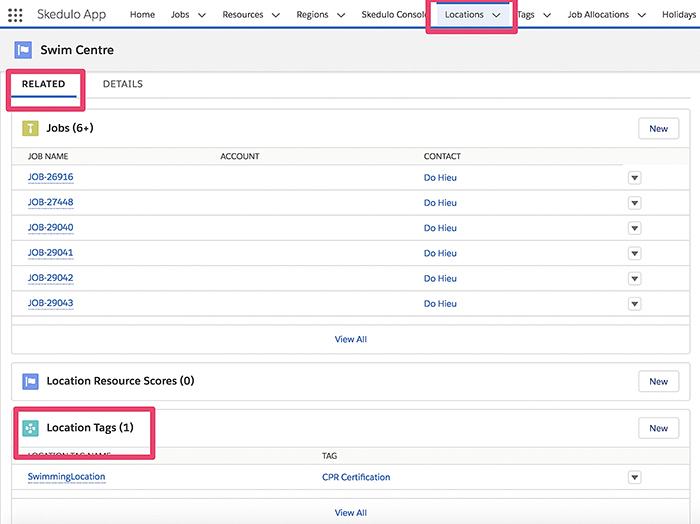Open Do Hieu contact for JOB-26916
Viewport: 700px width, 524px height.
click(x=440, y=178)
